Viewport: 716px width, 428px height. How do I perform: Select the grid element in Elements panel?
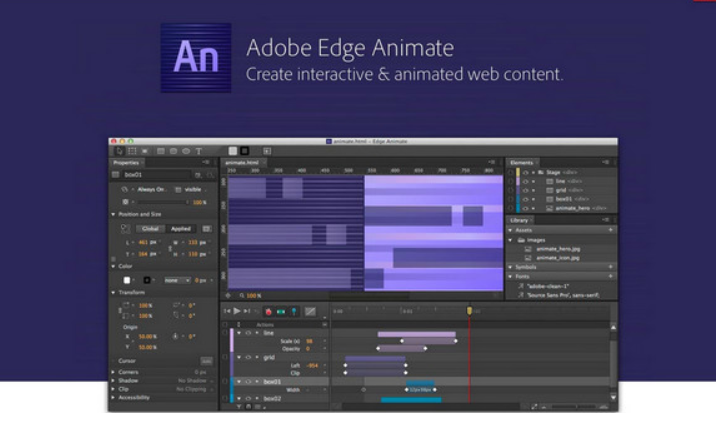pyautogui.click(x=561, y=190)
